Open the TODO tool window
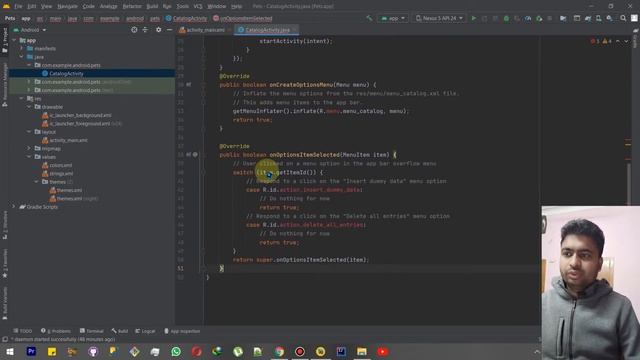The image size is (640, 360). click(22, 331)
